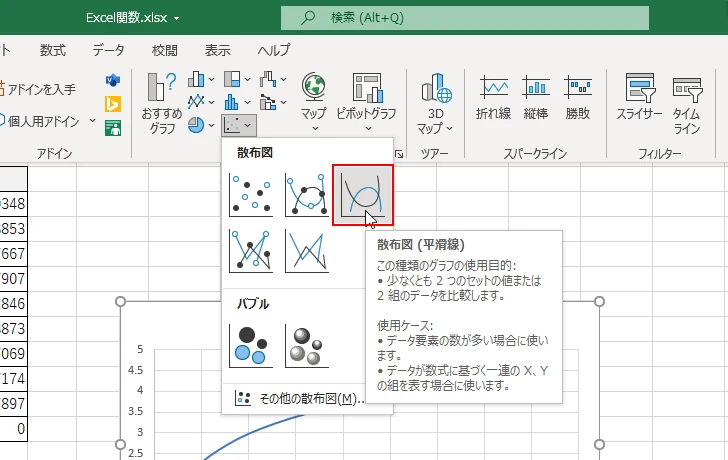Select scatter with smooth lines (平滑線) icon

coord(363,195)
